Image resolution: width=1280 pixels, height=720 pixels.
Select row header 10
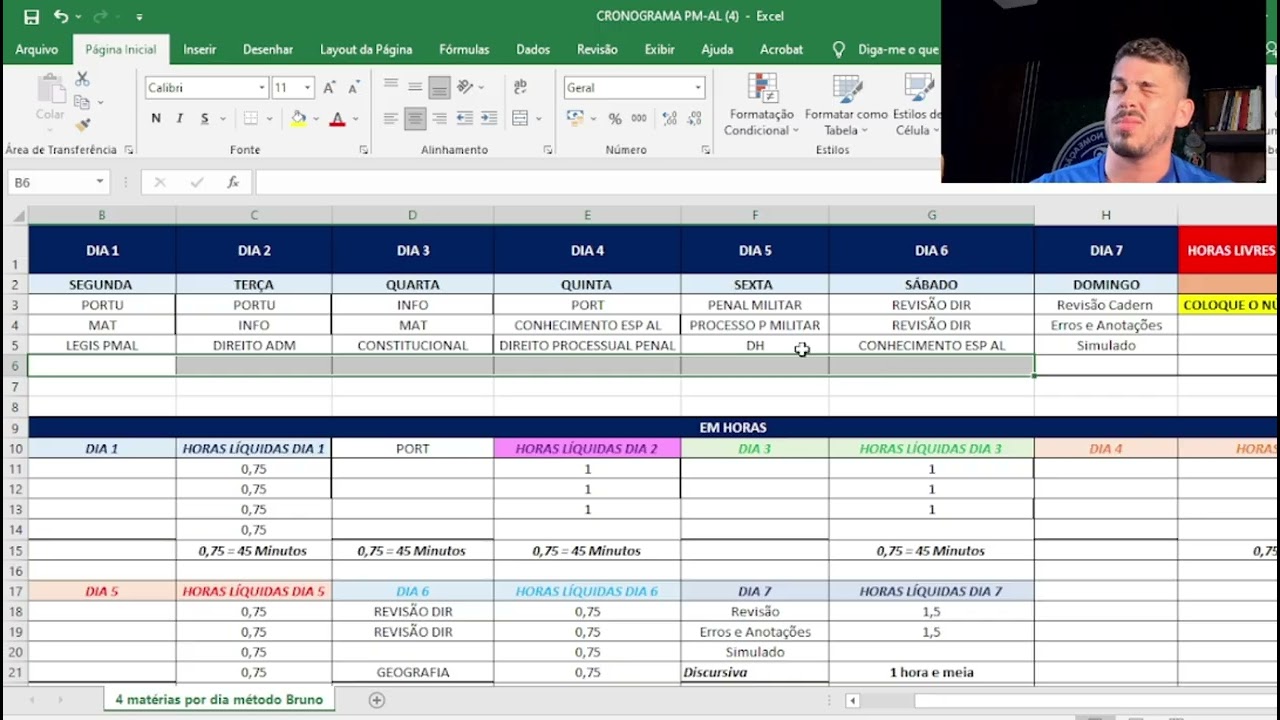[x=15, y=448]
